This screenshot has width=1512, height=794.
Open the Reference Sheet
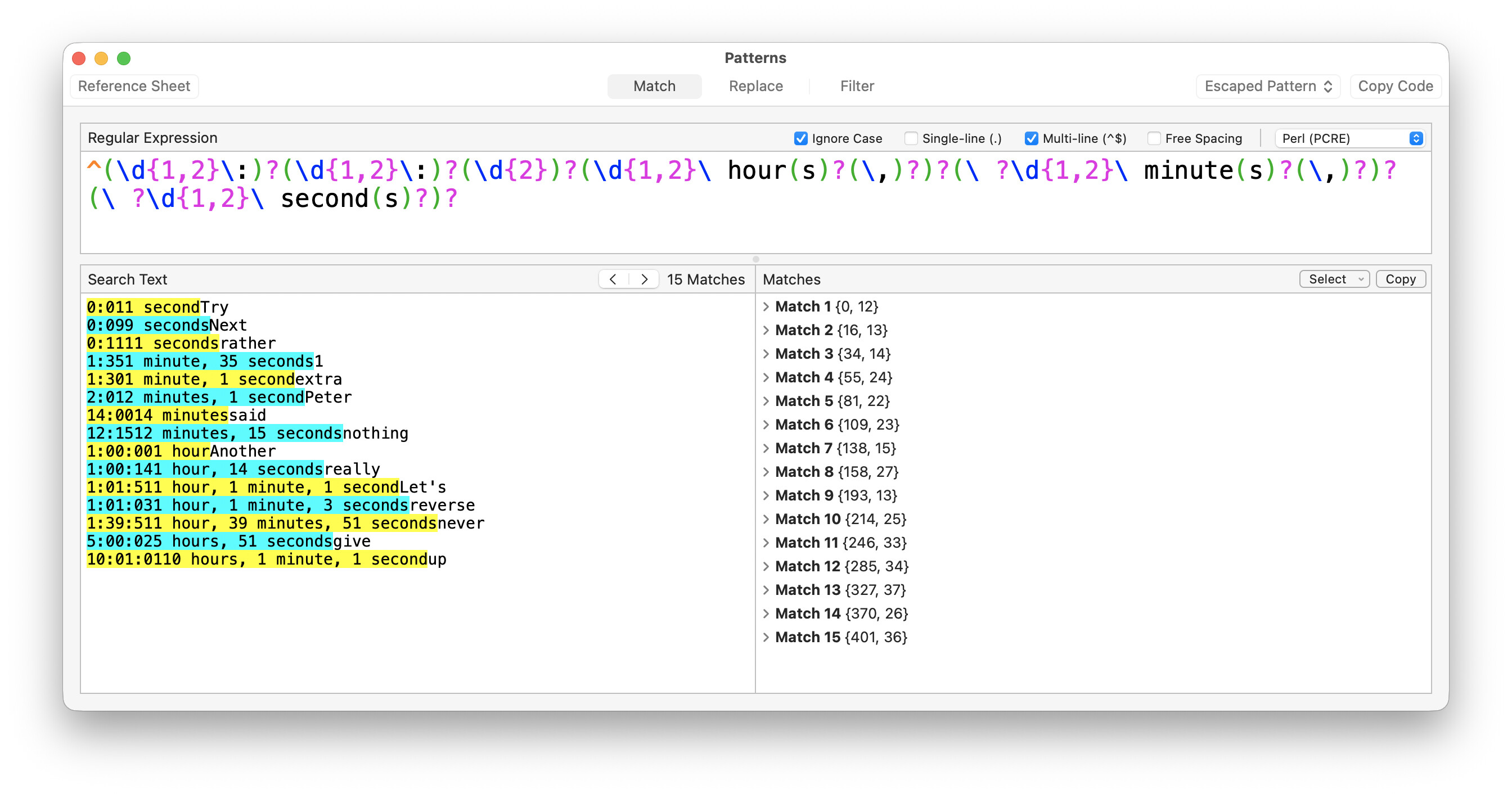(x=134, y=86)
